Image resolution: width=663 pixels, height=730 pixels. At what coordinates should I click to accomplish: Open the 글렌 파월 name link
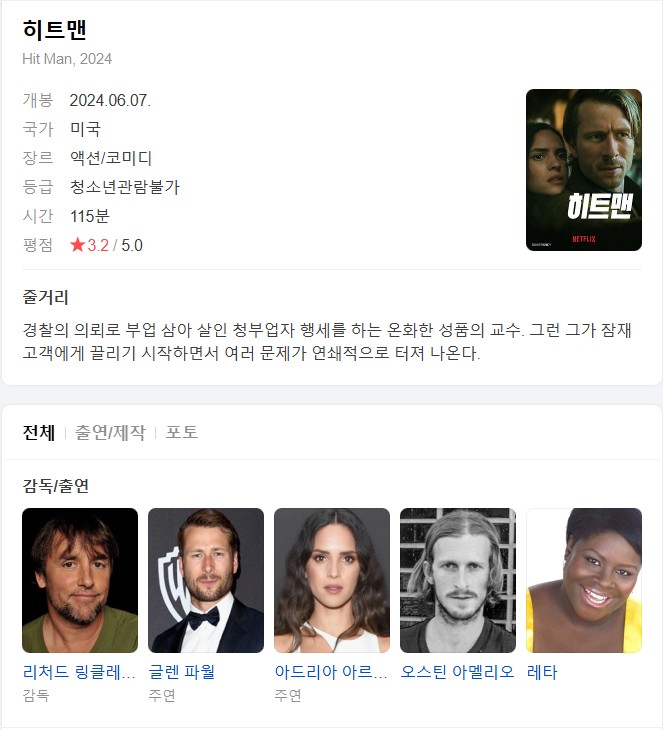click(182, 672)
